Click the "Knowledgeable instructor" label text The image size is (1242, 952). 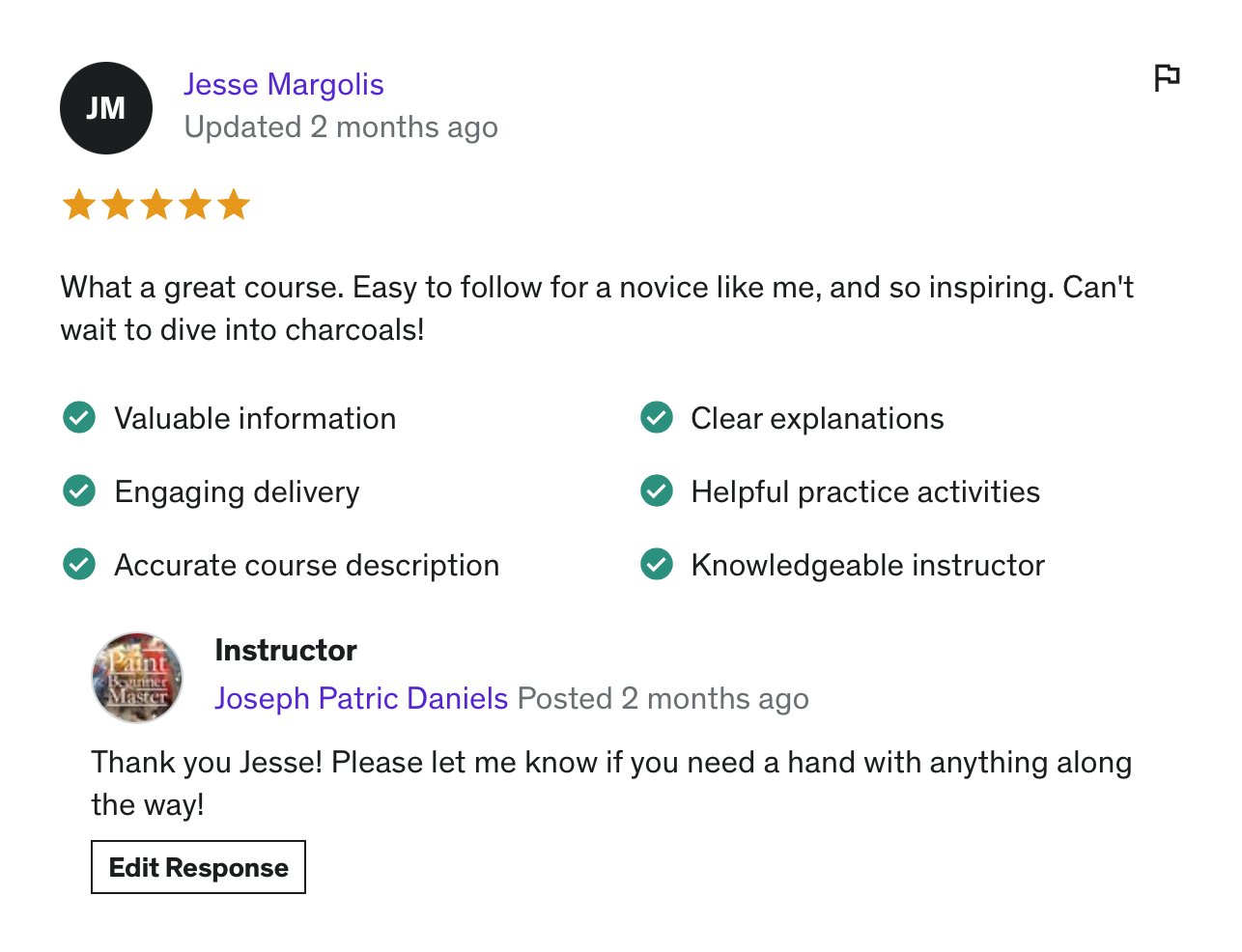(x=867, y=565)
